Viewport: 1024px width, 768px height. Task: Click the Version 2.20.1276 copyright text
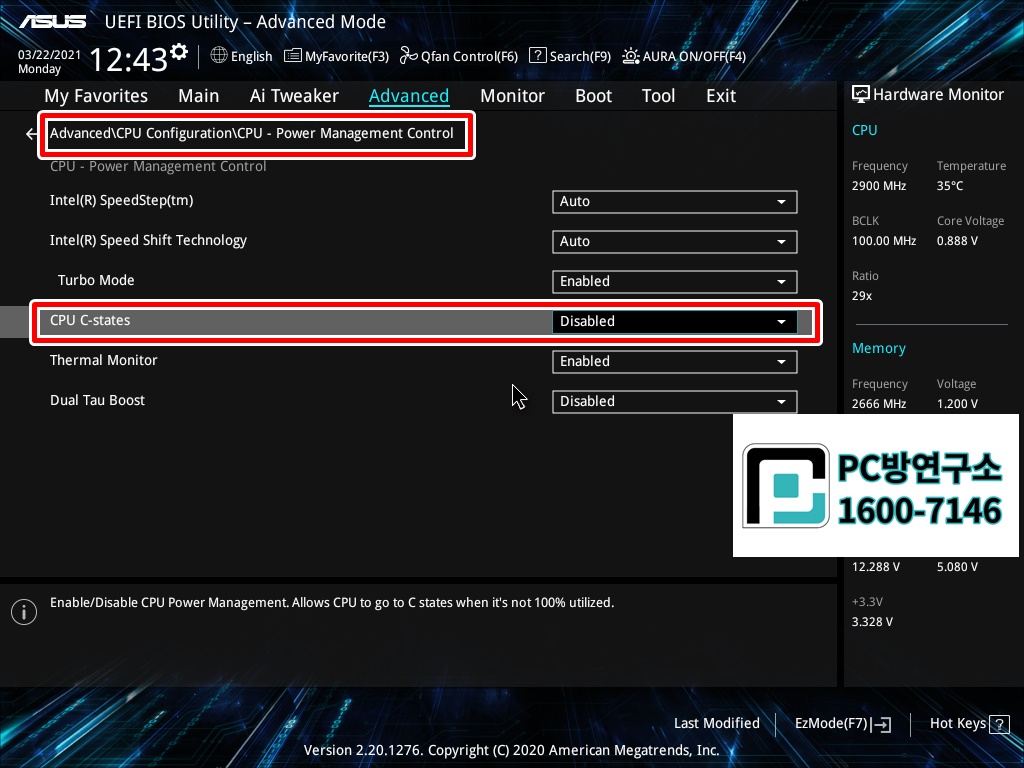click(x=511, y=750)
